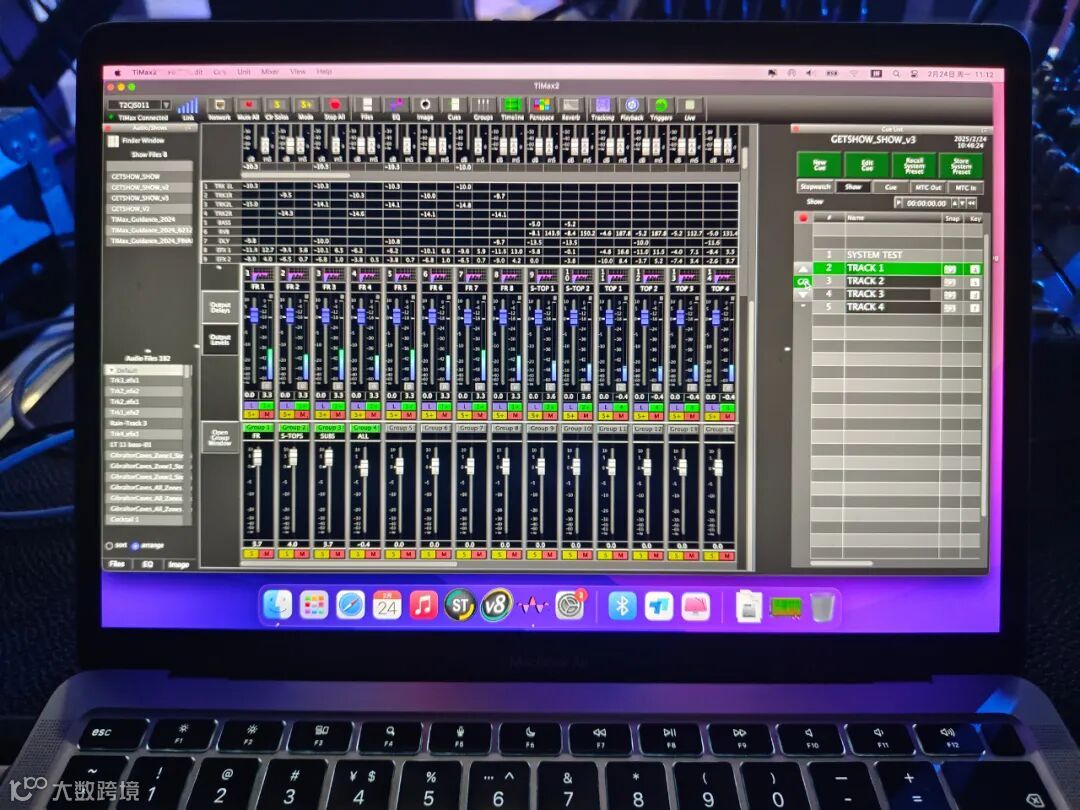Click Store System Preset
The image size is (1080, 810).
961,165
